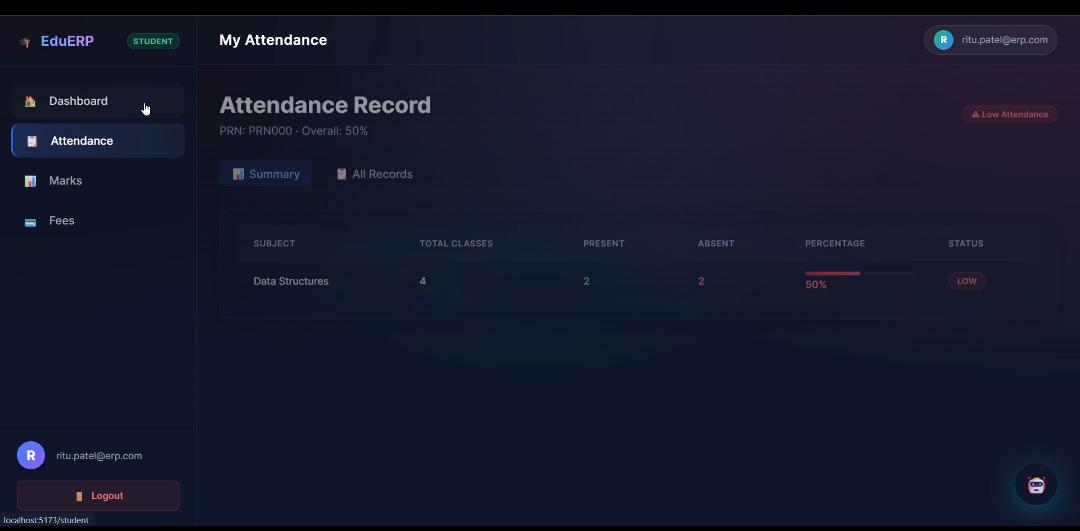This screenshot has height=531, width=1080.
Task: Click the My Attendance page title
Action: click(x=273, y=40)
